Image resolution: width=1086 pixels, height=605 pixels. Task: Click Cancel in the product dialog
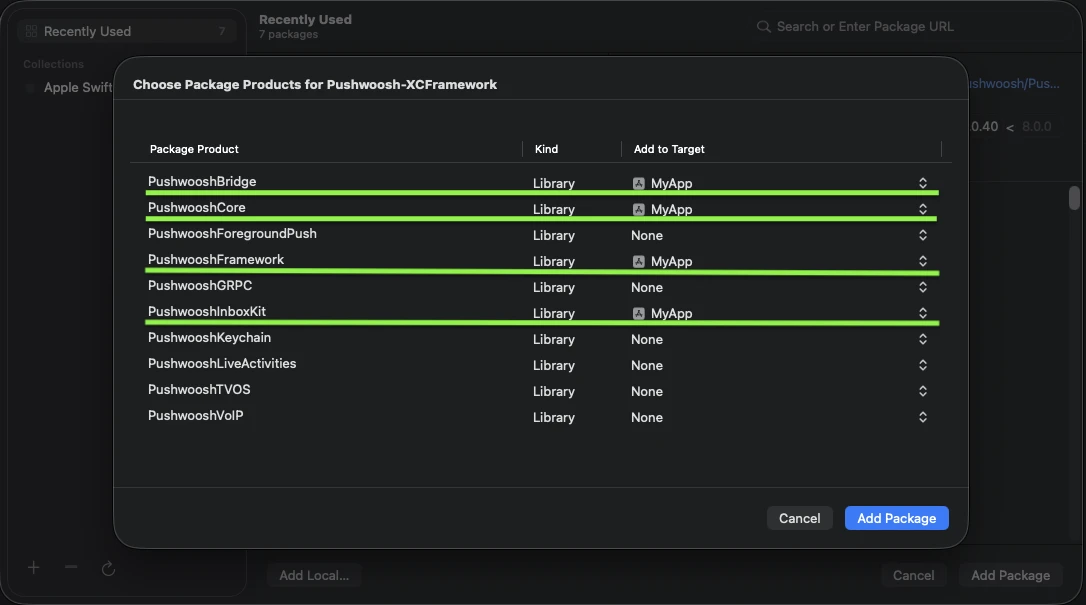[x=799, y=518]
